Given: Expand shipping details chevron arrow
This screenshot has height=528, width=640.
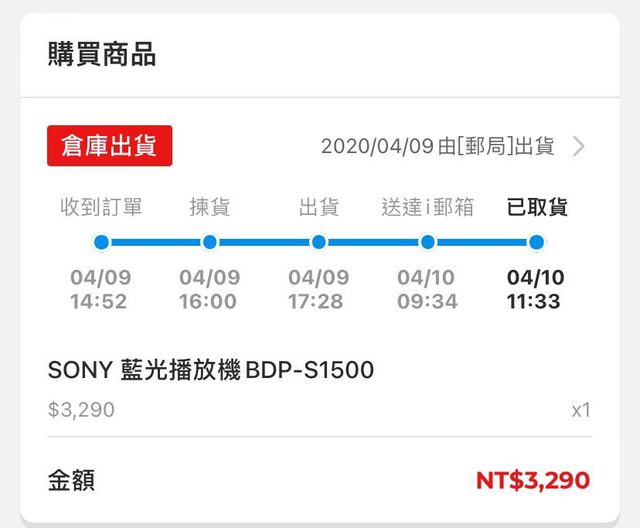Looking at the screenshot, I should (x=579, y=147).
